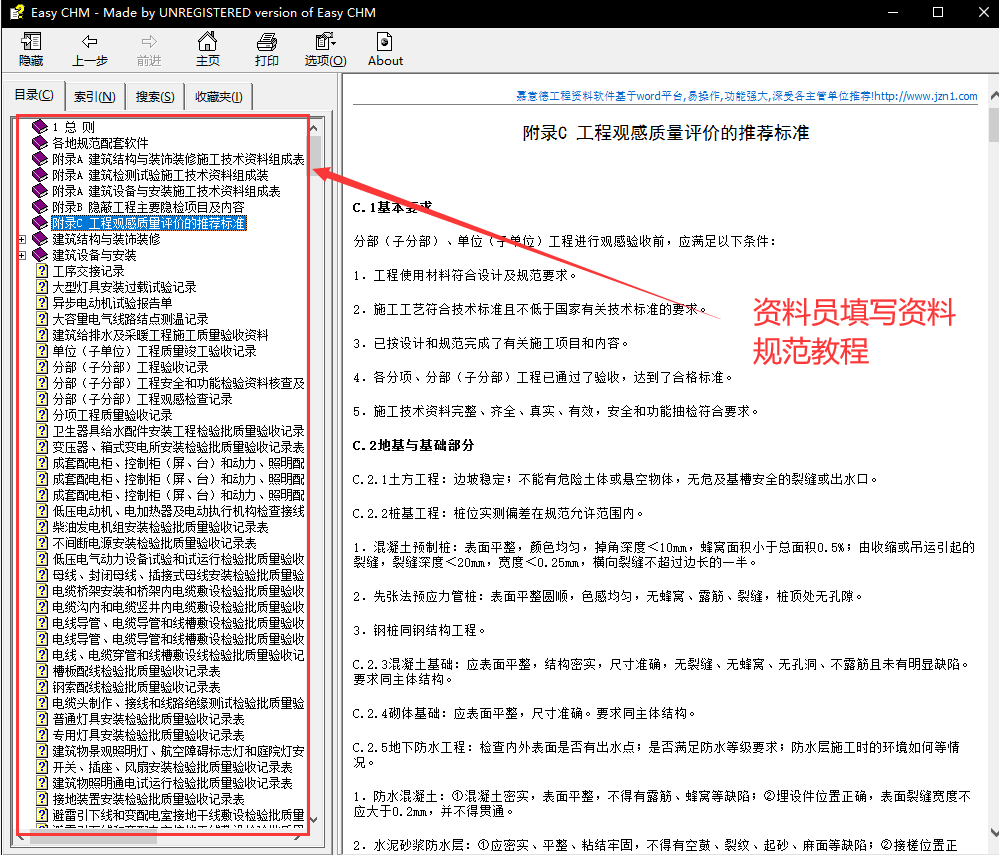Expand the 建筑设备与安装 tree node

(20, 255)
